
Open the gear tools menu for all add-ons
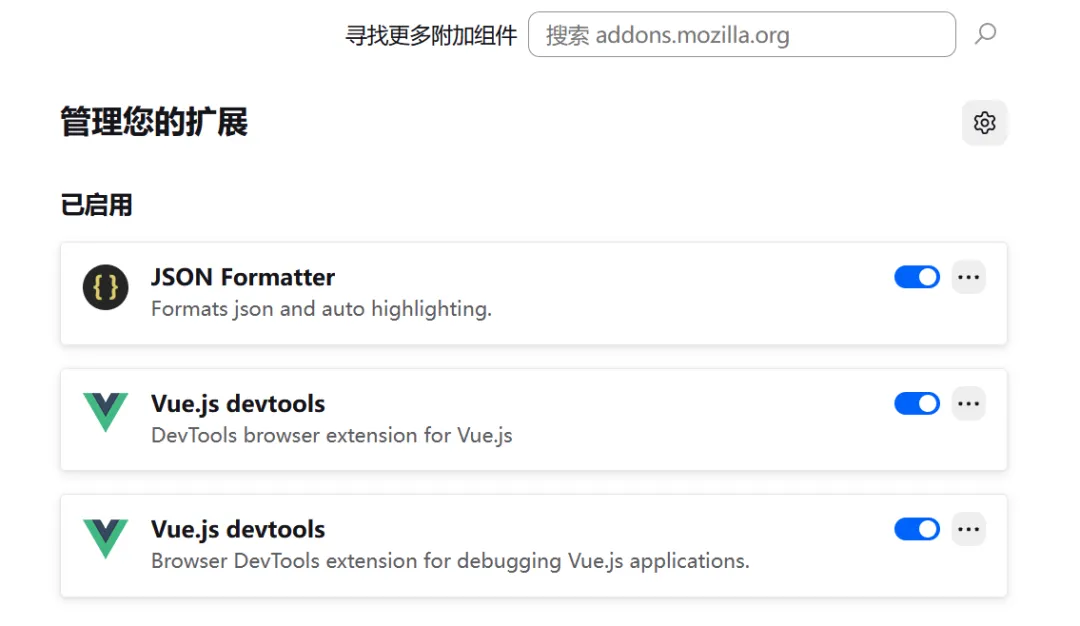click(x=984, y=123)
